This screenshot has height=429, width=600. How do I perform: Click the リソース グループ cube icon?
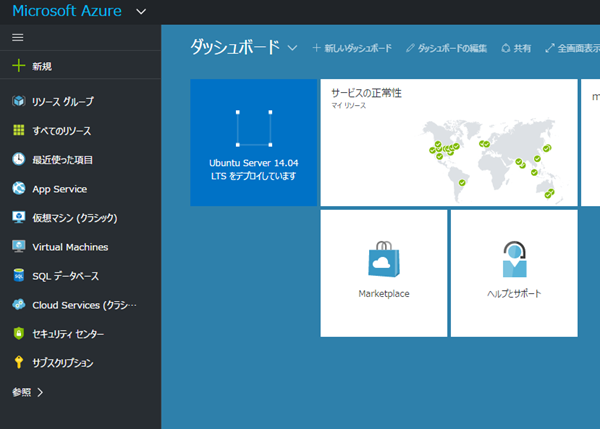click(18, 101)
